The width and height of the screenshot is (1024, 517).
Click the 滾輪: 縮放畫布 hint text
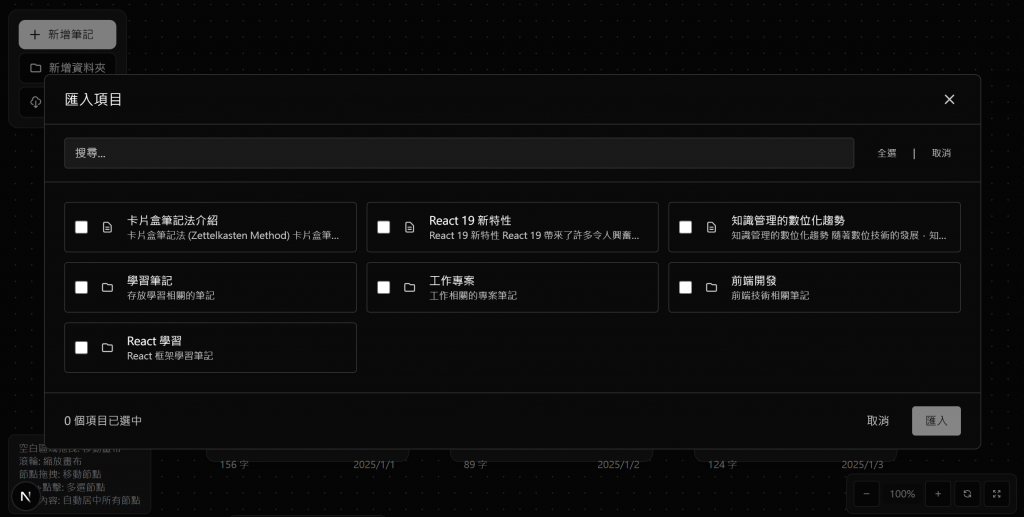[50, 462]
